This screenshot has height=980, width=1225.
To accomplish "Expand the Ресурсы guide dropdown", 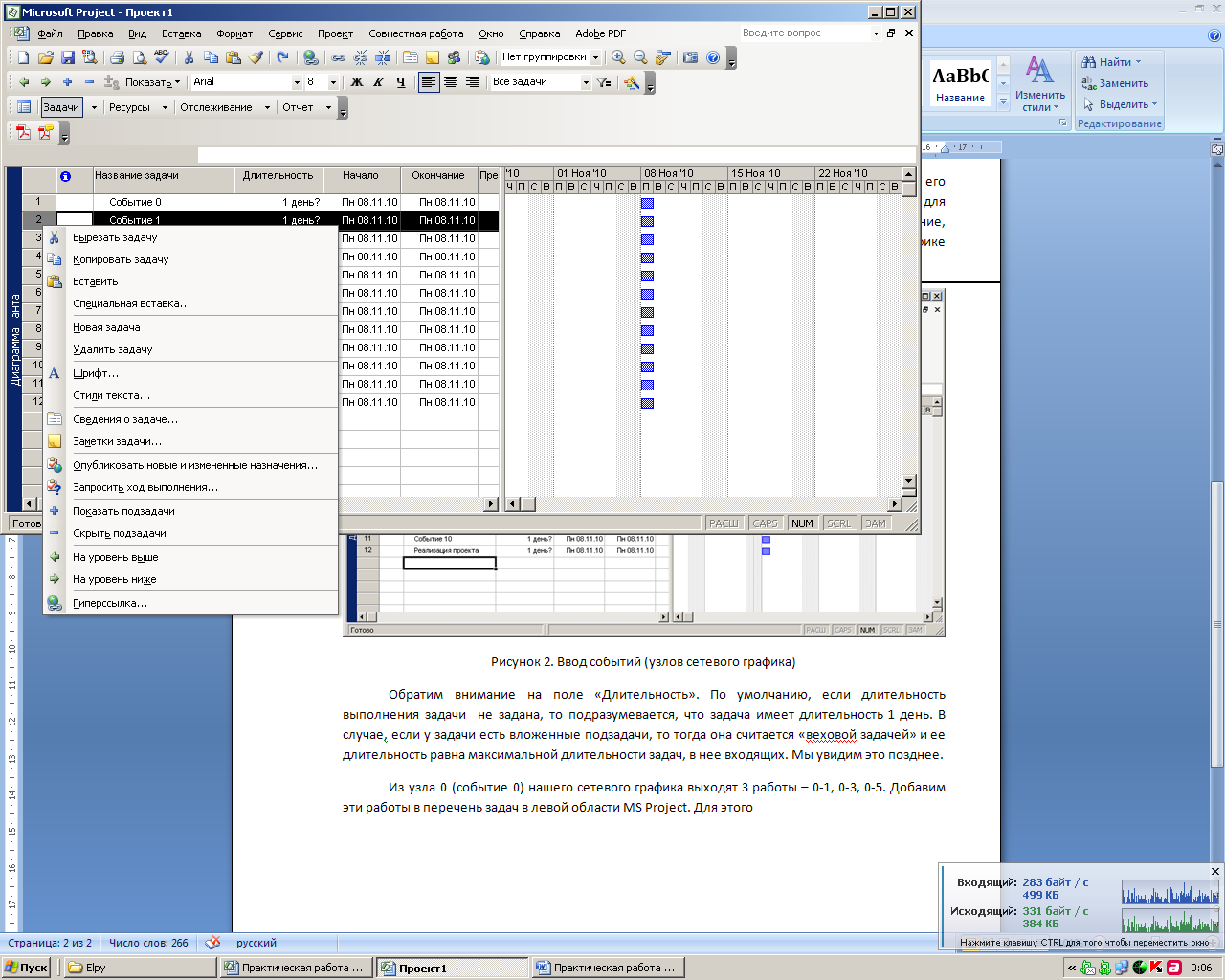I will coord(165,107).
